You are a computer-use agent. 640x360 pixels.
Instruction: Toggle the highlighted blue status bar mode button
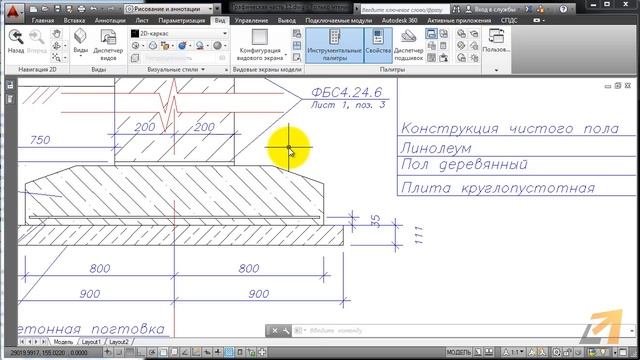point(229,352)
